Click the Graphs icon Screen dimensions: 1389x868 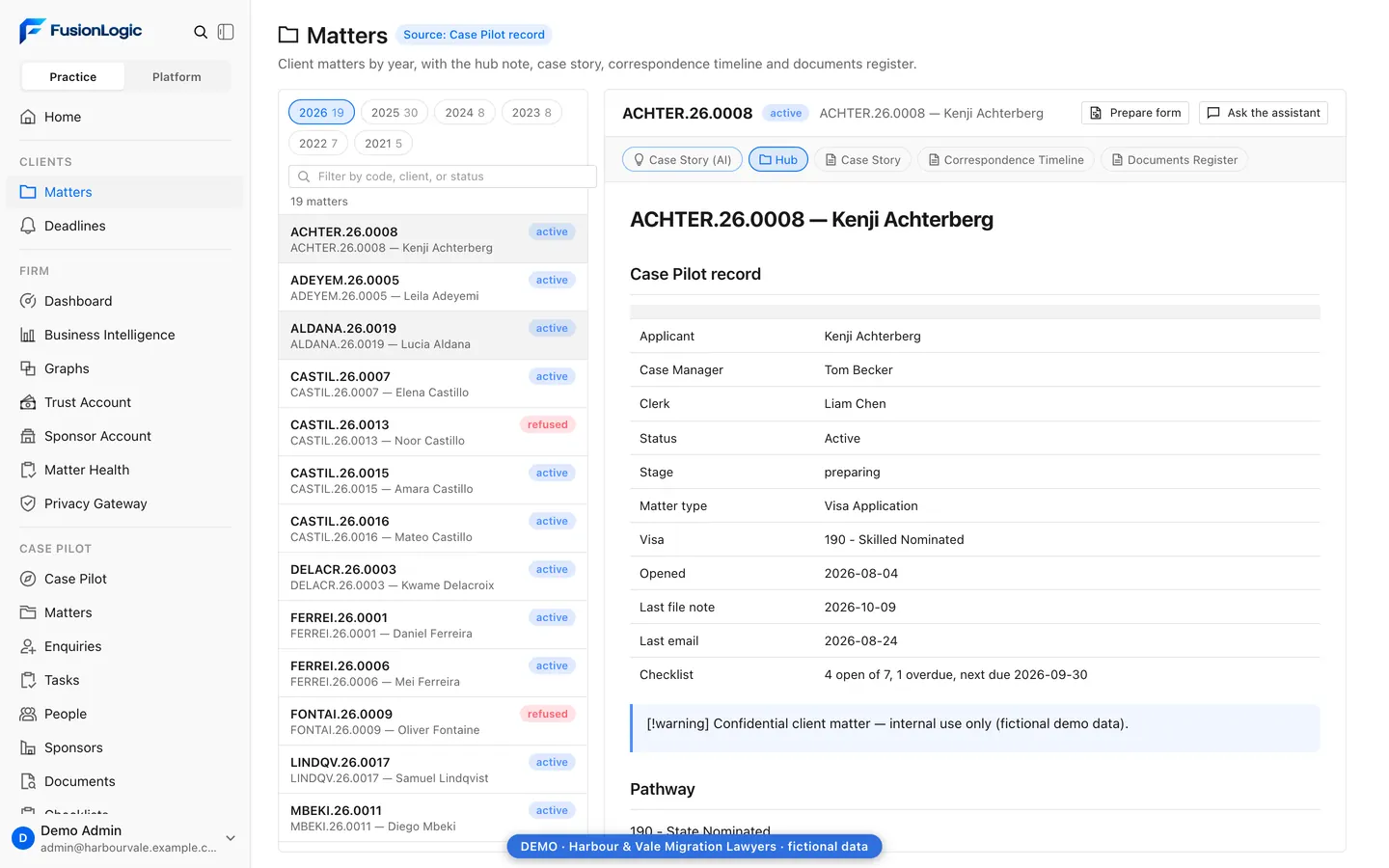(x=28, y=368)
